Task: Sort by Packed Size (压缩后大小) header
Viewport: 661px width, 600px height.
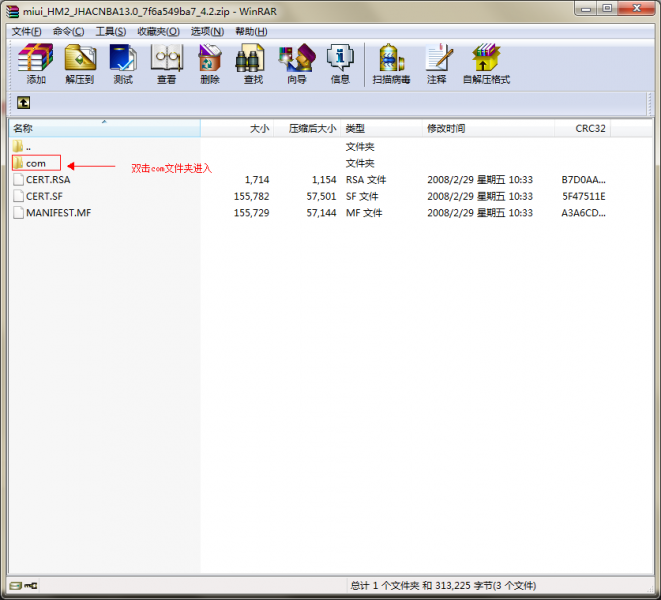Action: coord(307,128)
